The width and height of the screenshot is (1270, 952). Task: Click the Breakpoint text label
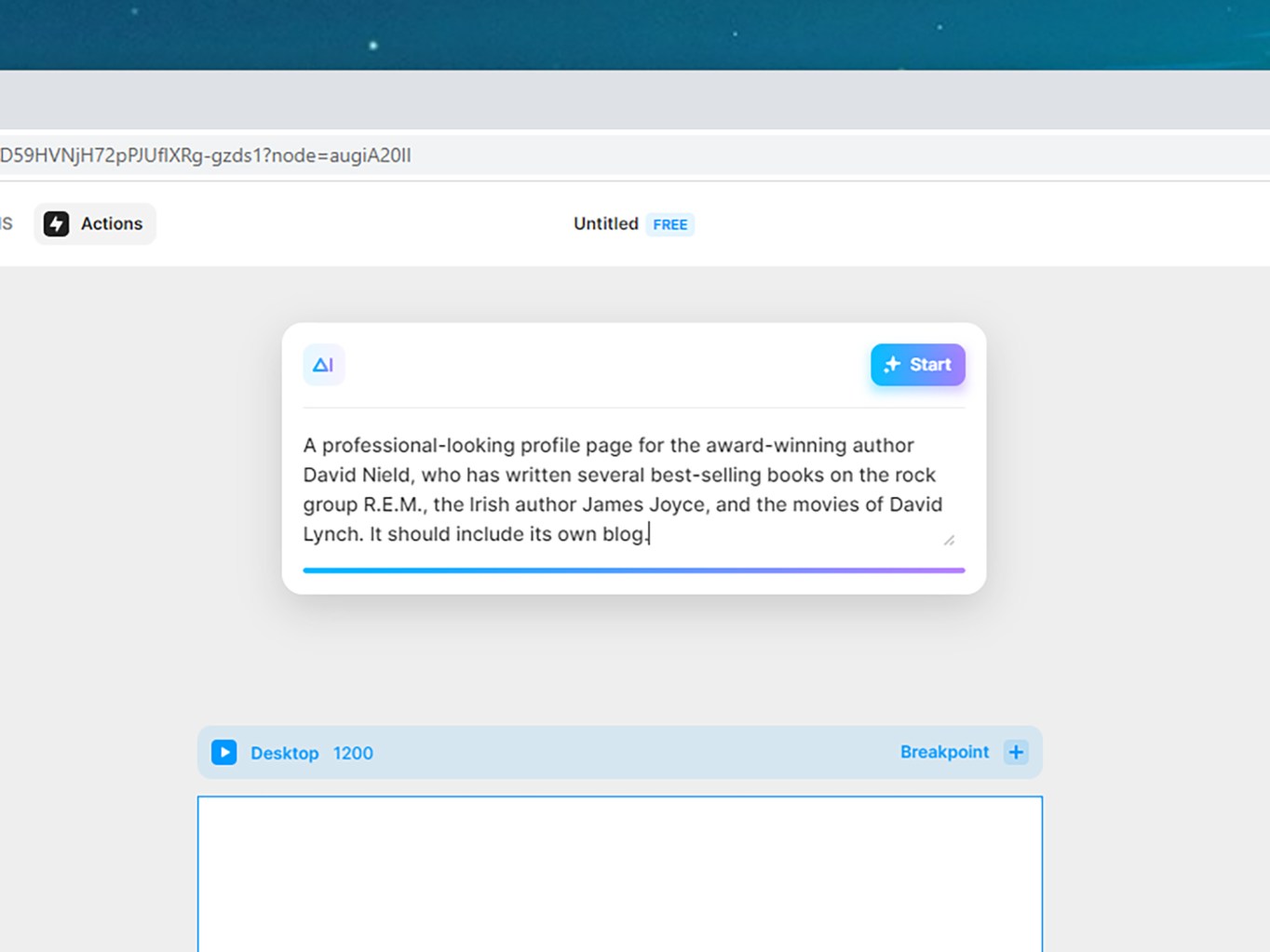944,752
